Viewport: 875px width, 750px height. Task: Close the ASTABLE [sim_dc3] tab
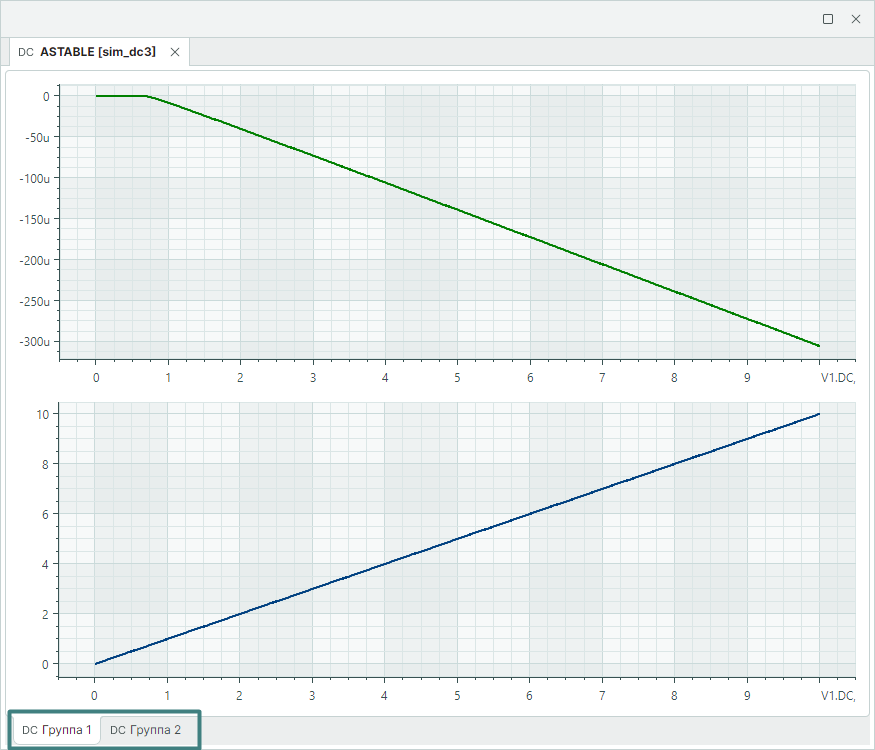175,52
